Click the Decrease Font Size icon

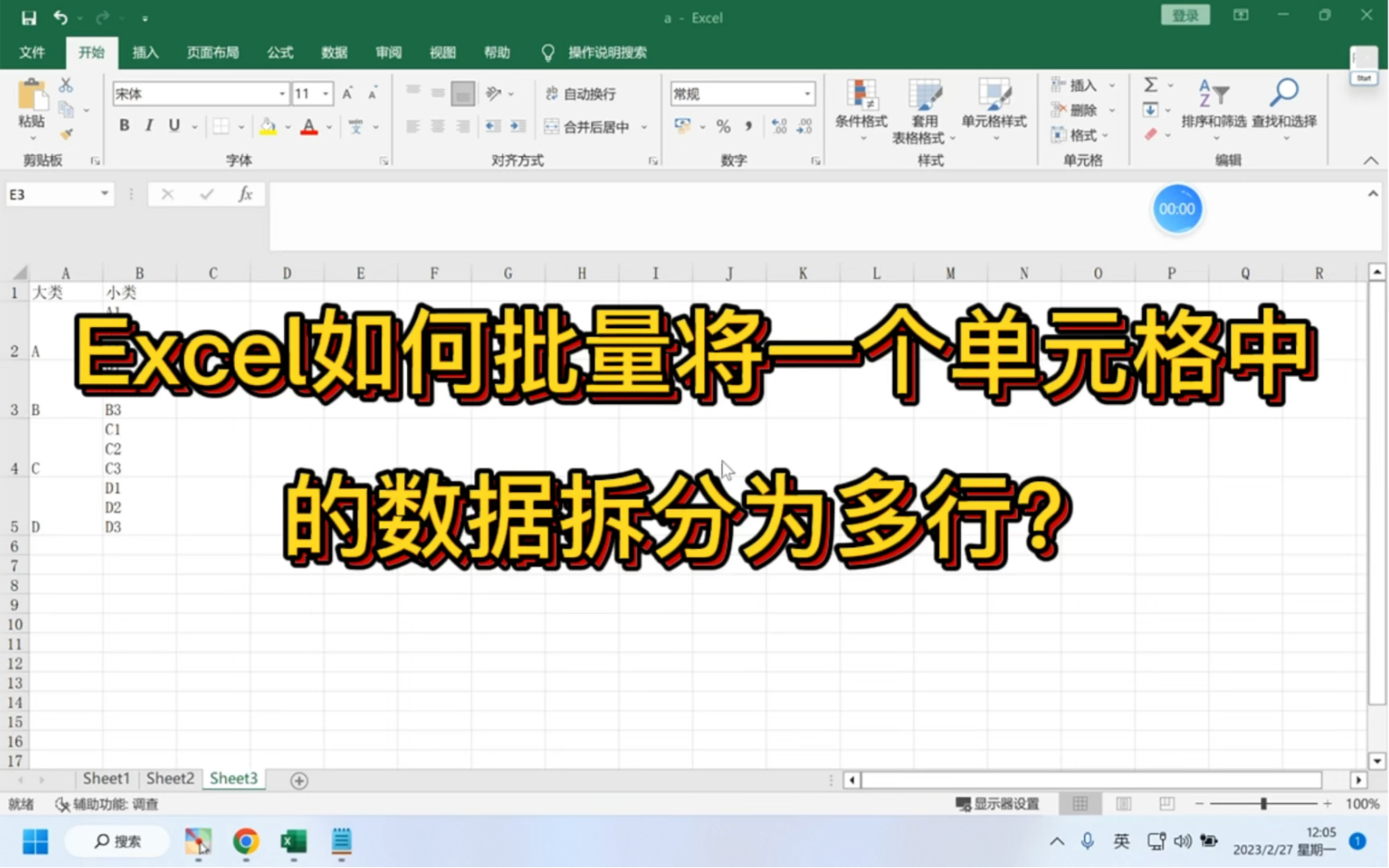pyautogui.click(x=373, y=93)
